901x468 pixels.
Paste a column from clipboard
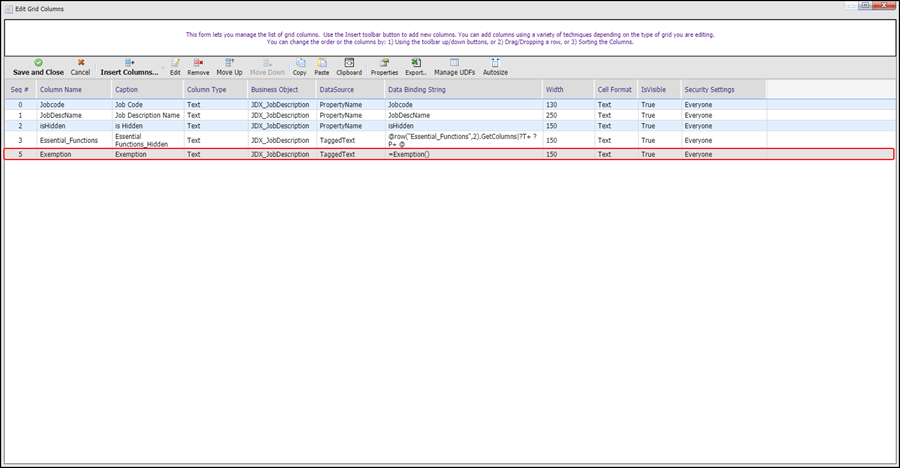(x=321, y=67)
